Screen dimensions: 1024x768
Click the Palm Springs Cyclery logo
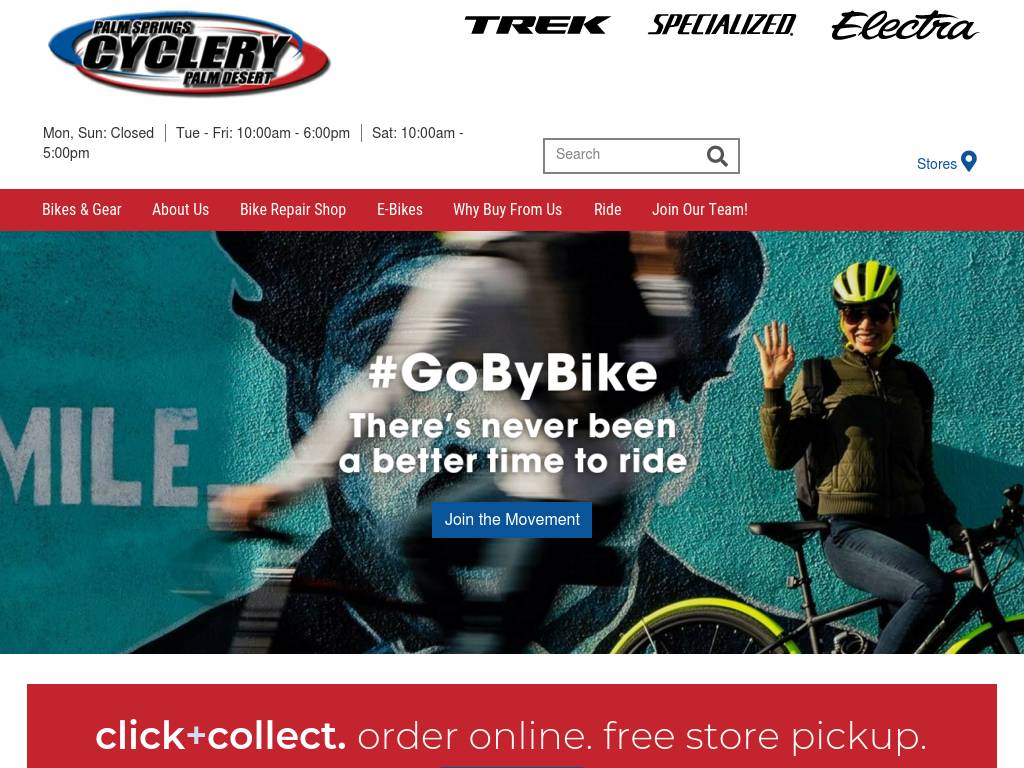(x=189, y=52)
